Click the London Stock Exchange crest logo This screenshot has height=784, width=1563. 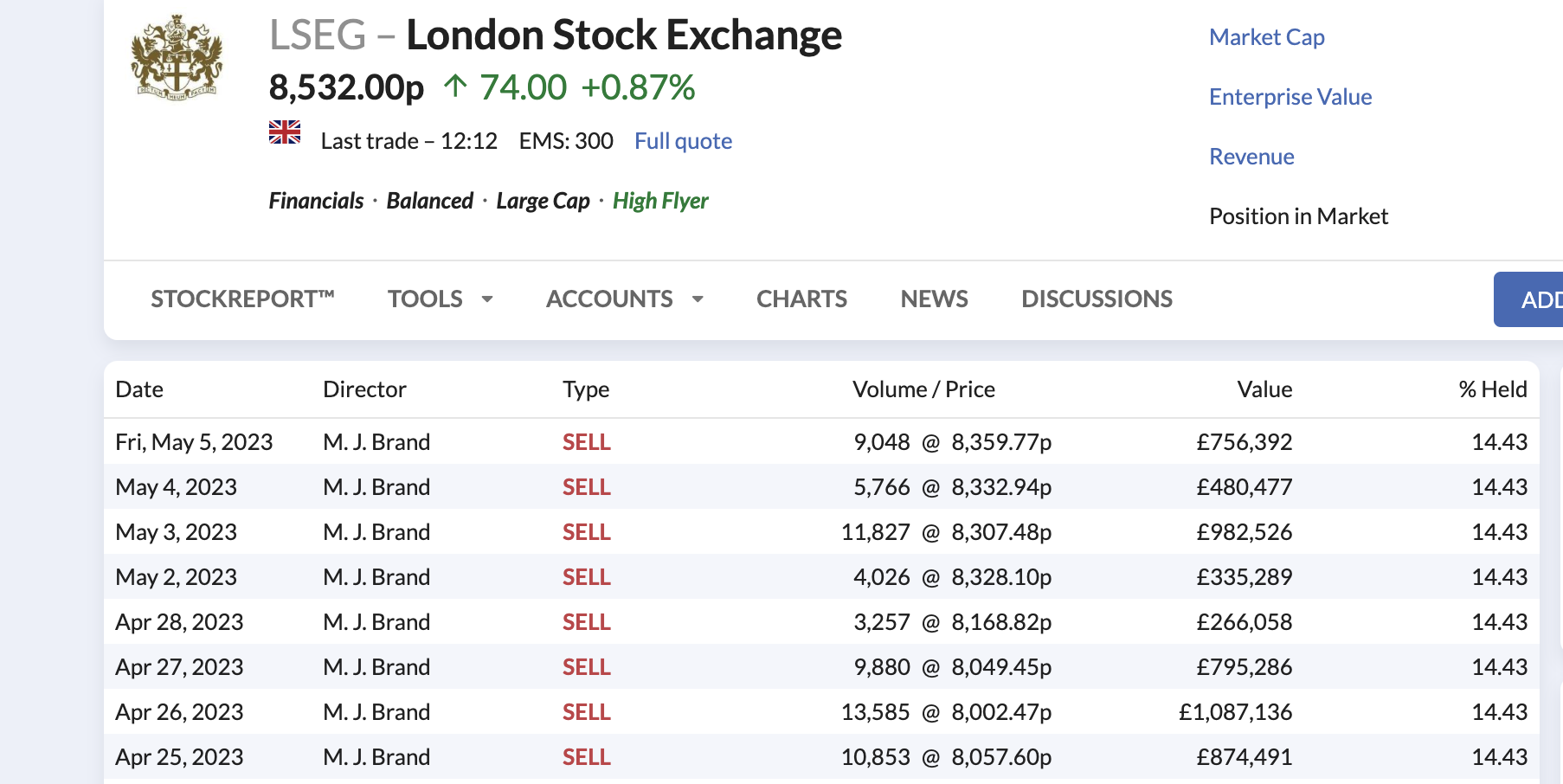pyautogui.click(x=177, y=58)
